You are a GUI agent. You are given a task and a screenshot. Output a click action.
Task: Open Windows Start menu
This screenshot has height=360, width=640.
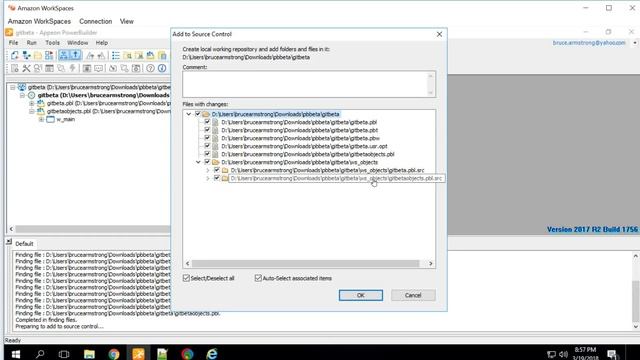[16, 354]
